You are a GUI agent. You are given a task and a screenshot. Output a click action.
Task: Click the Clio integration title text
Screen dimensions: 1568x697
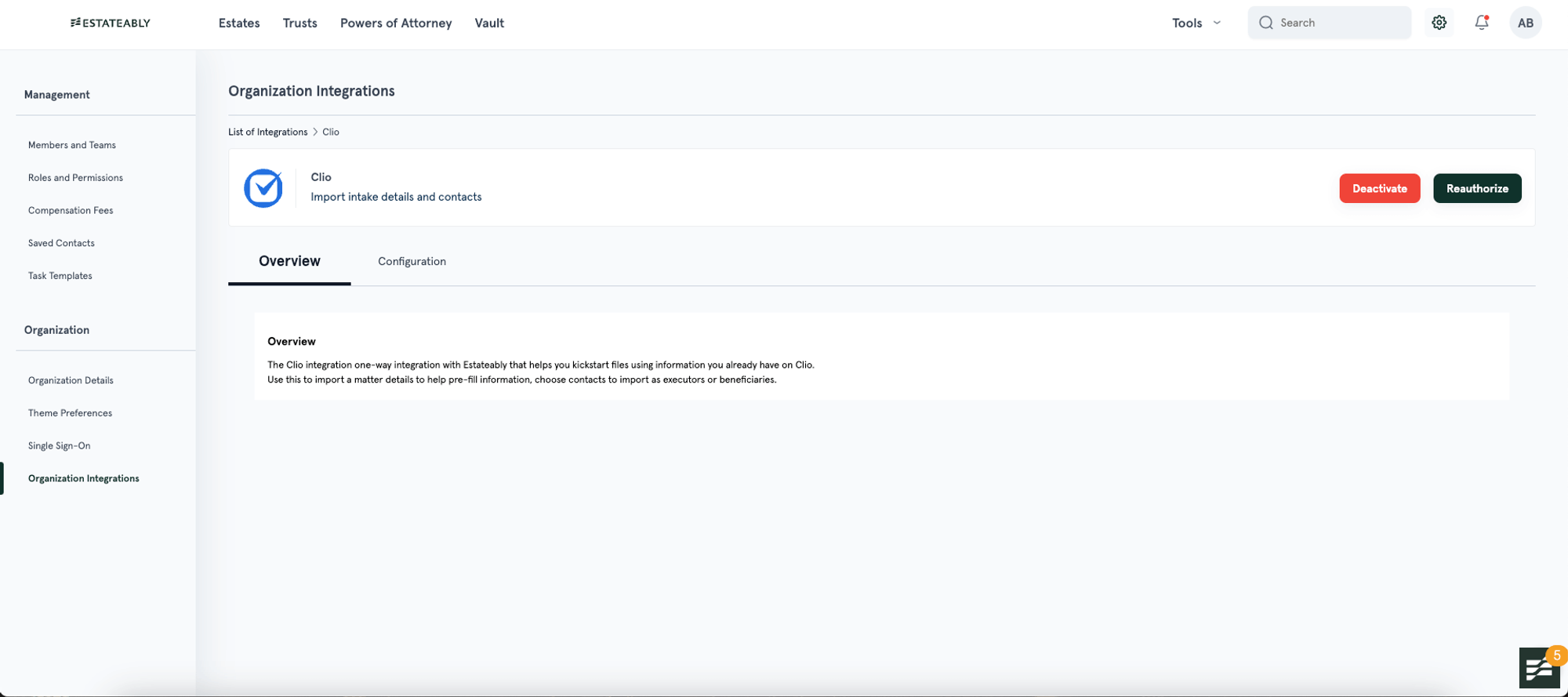tap(321, 177)
